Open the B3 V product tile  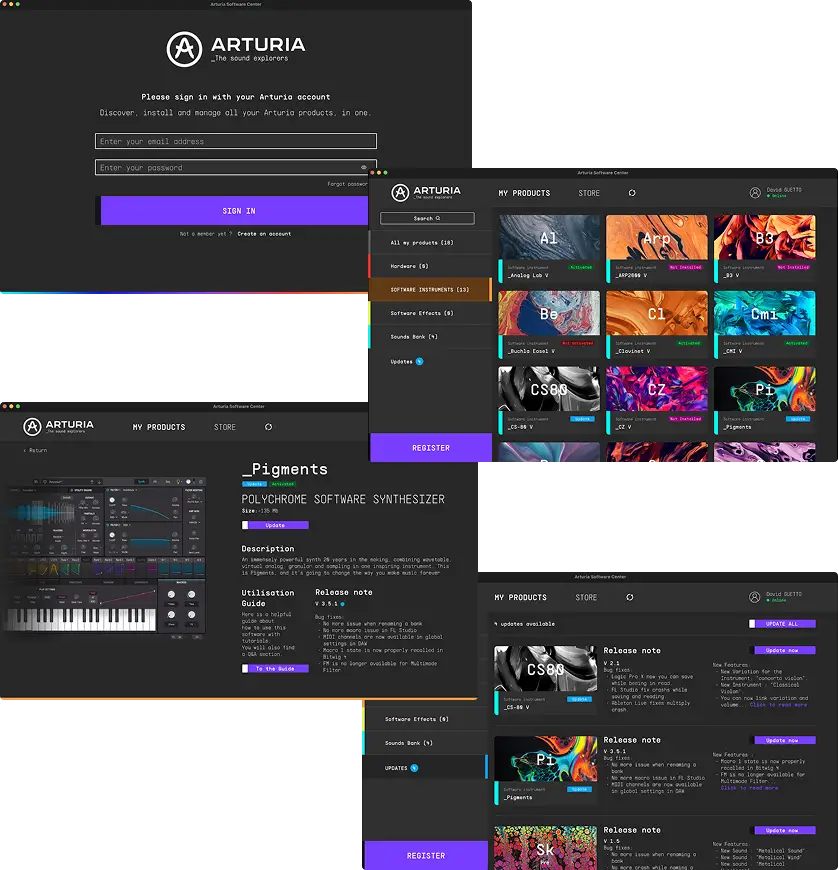click(x=765, y=248)
